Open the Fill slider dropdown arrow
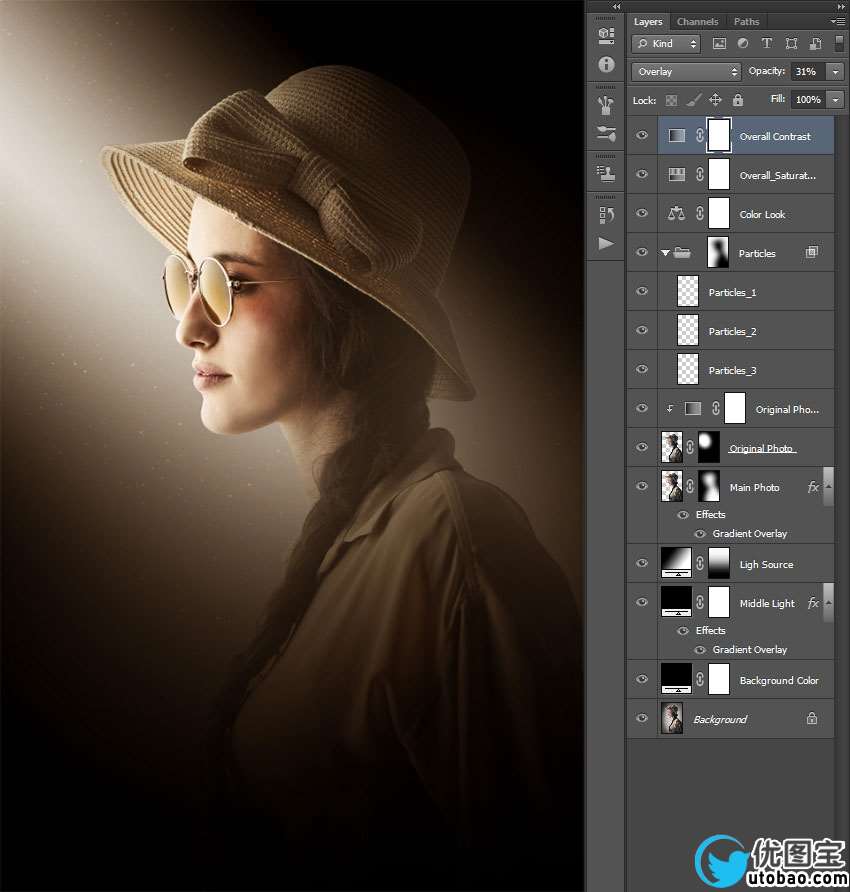This screenshot has width=850, height=892. [835, 100]
